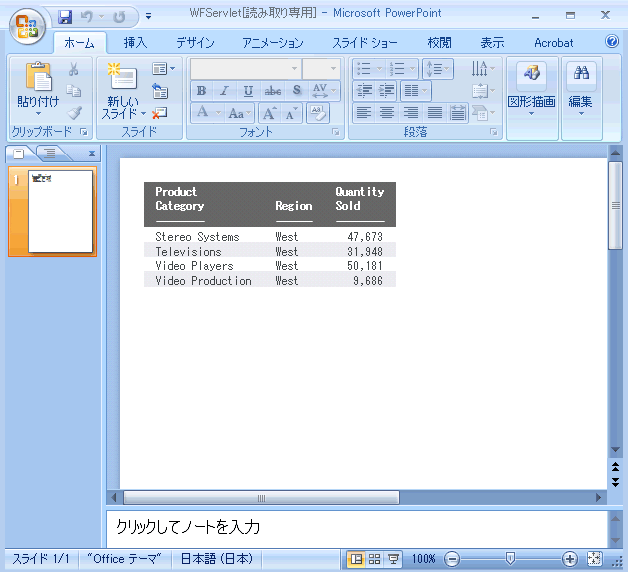Toggle Italic formatting

pyautogui.click(x=225, y=91)
